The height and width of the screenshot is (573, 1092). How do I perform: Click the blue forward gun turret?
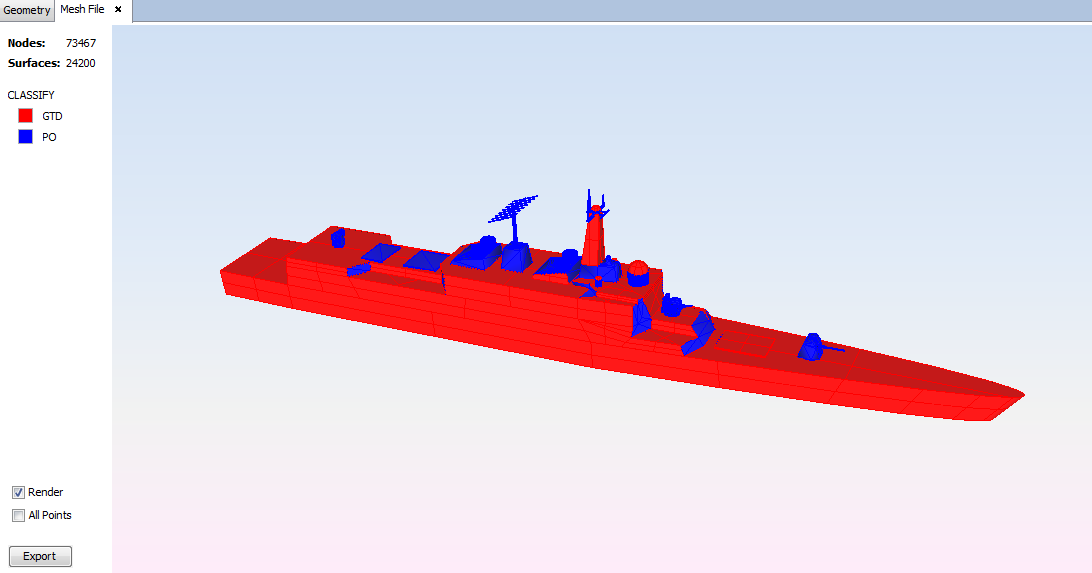coord(813,346)
